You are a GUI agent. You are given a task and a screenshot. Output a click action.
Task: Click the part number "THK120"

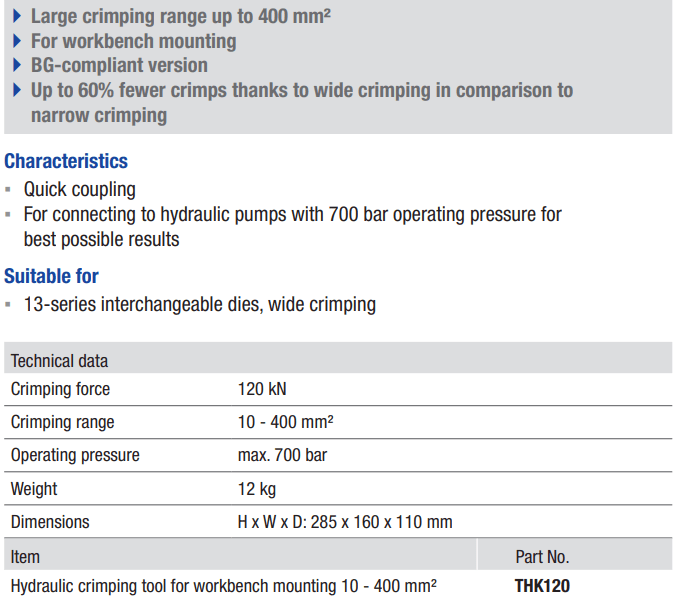542,586
